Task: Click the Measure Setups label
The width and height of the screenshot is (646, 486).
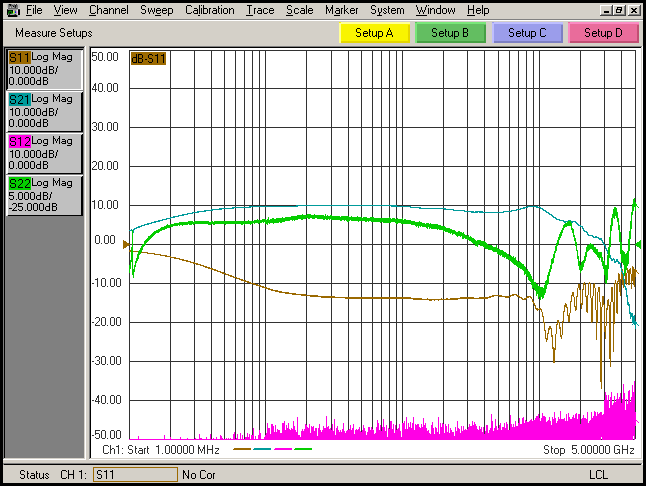Action: tap(54, 33)
